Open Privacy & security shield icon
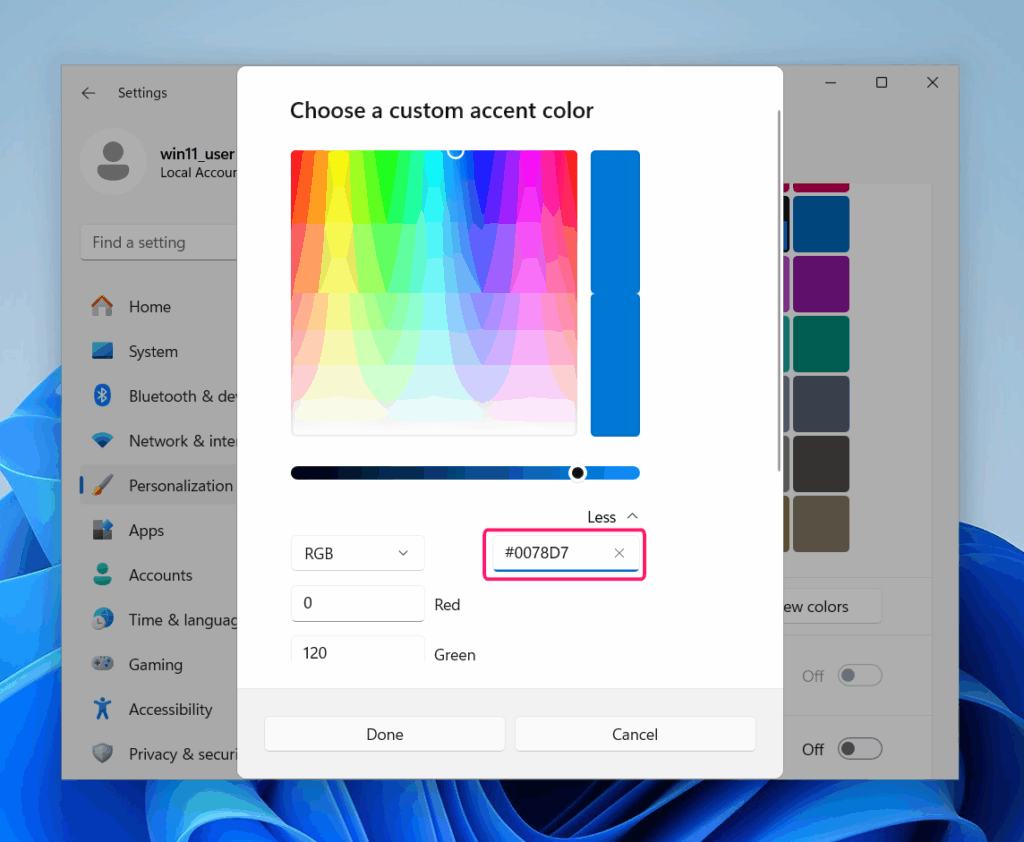The image size is (1024, 842). (103, 753)
